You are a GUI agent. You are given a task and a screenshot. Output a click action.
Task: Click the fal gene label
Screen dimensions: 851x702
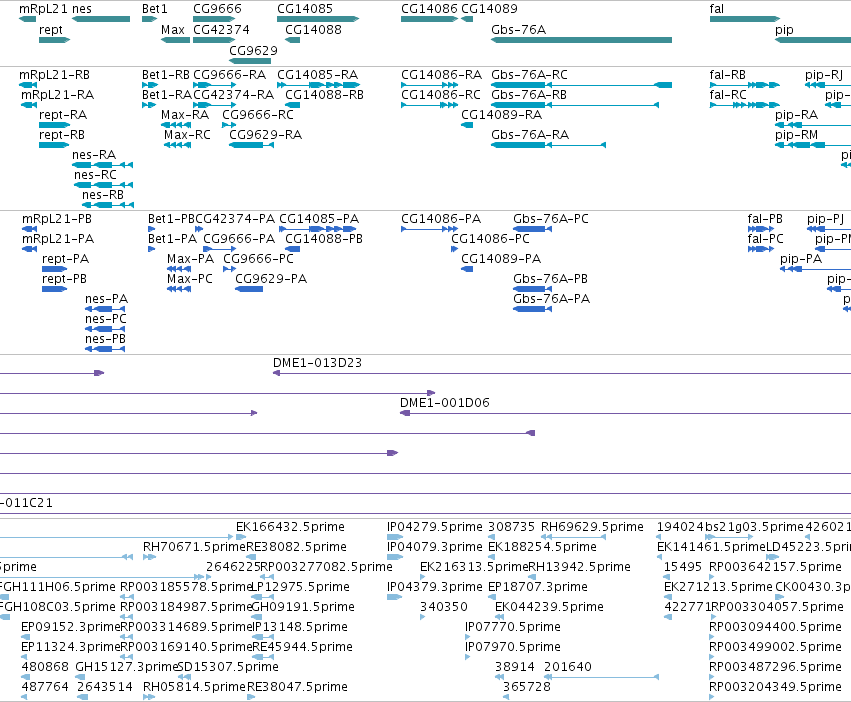click(716, 9)
